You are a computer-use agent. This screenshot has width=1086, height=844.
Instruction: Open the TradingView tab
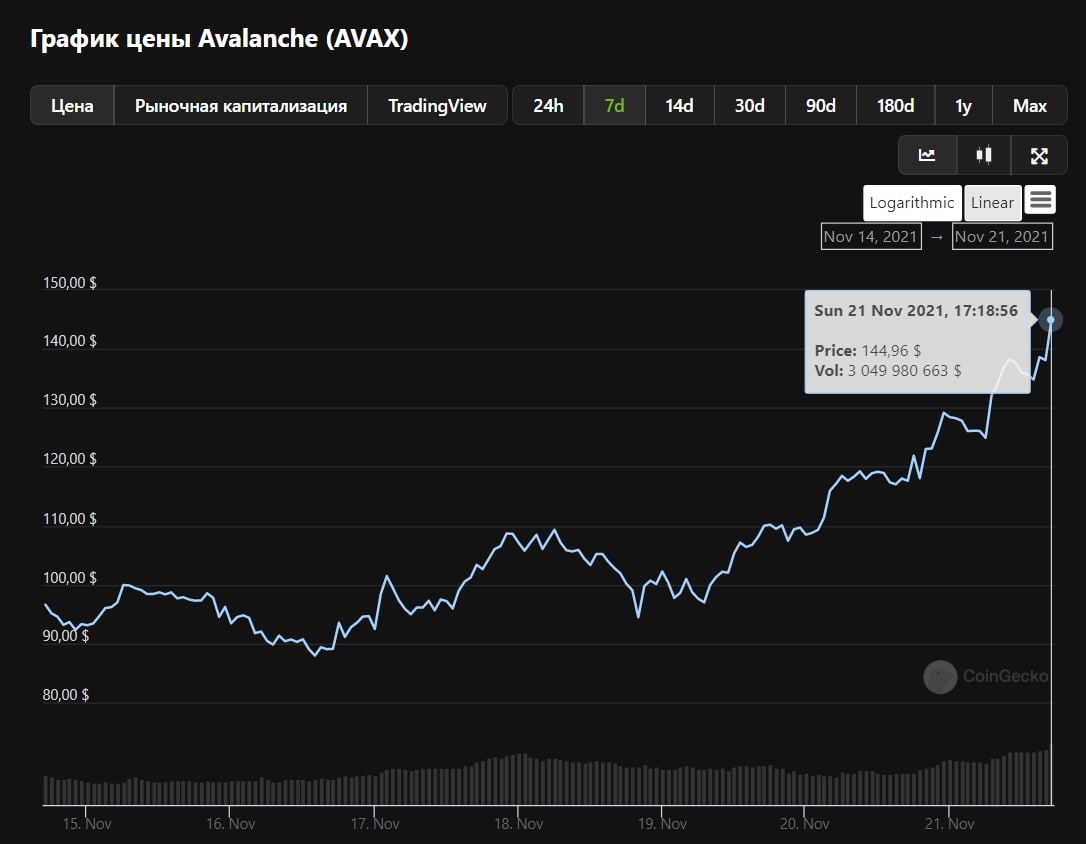tap(437, 106)
